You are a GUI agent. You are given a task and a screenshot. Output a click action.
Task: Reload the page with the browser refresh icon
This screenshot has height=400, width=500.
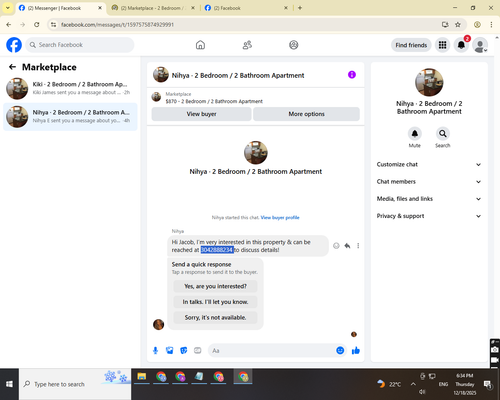(x=37, y=25)
